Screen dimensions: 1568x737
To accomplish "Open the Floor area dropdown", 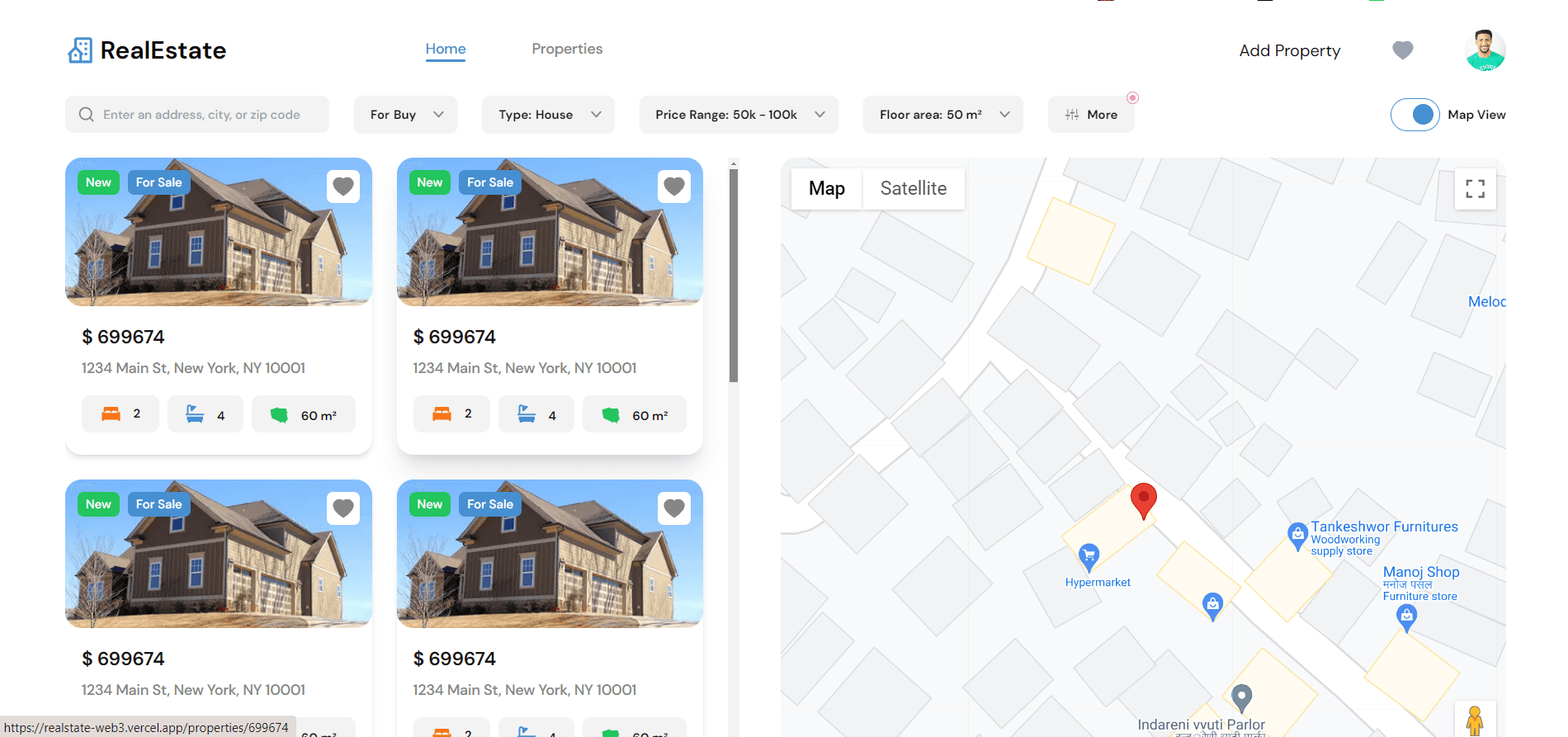I will pos(943,115).
